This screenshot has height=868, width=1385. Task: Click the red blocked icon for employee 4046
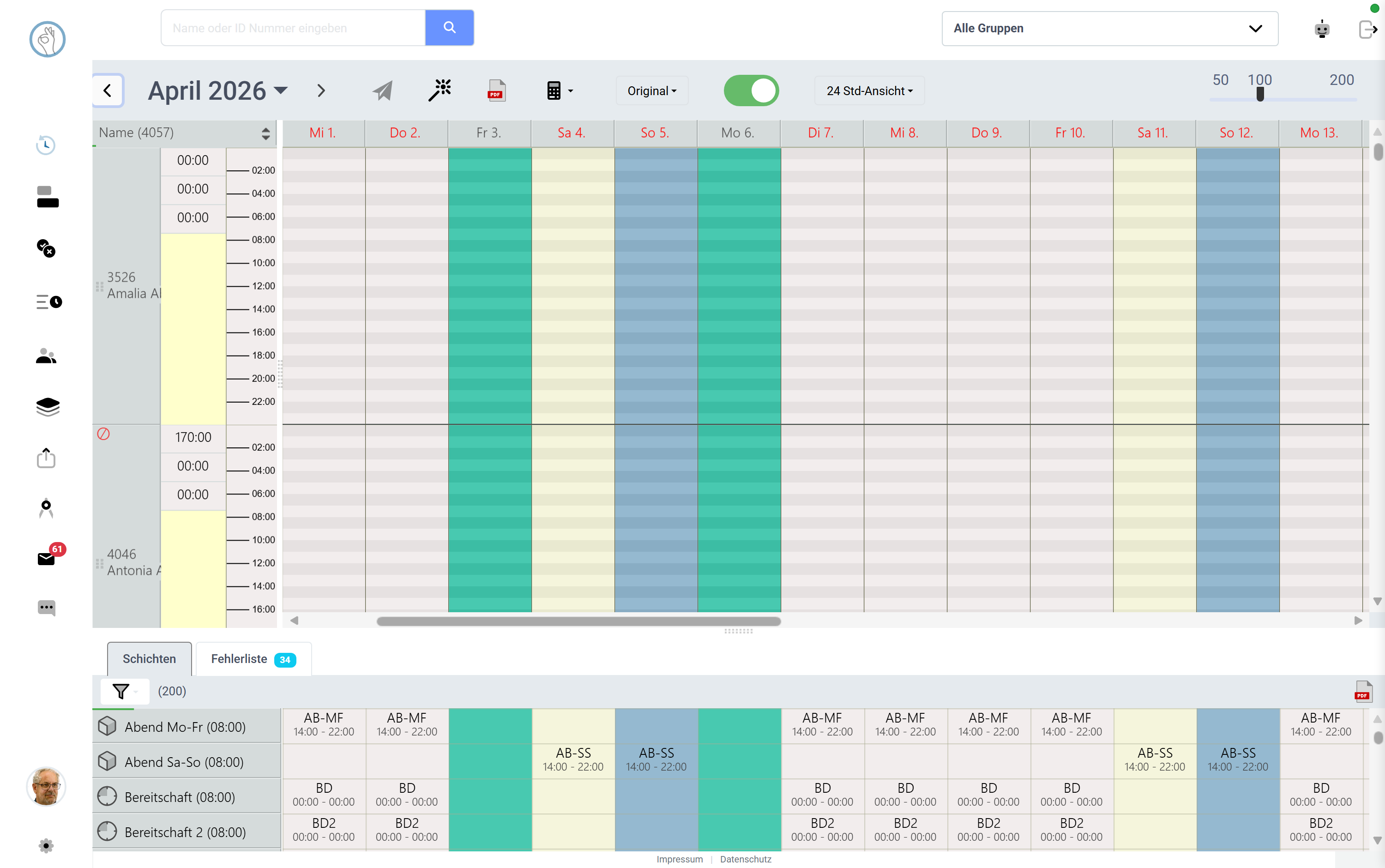pos(103,434)
